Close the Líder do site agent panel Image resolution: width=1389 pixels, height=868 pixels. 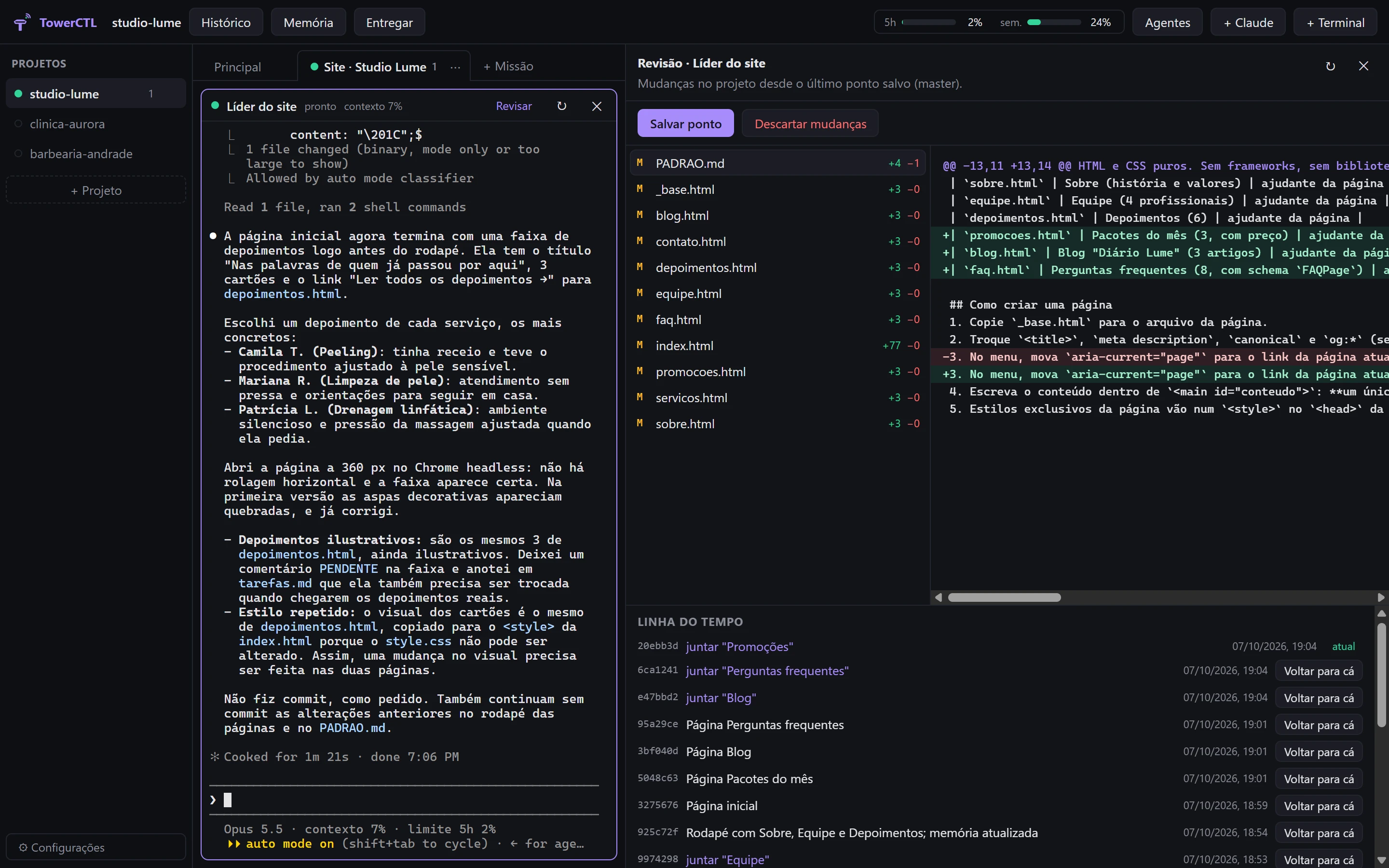pyautogui.click(x=597, y=106)
